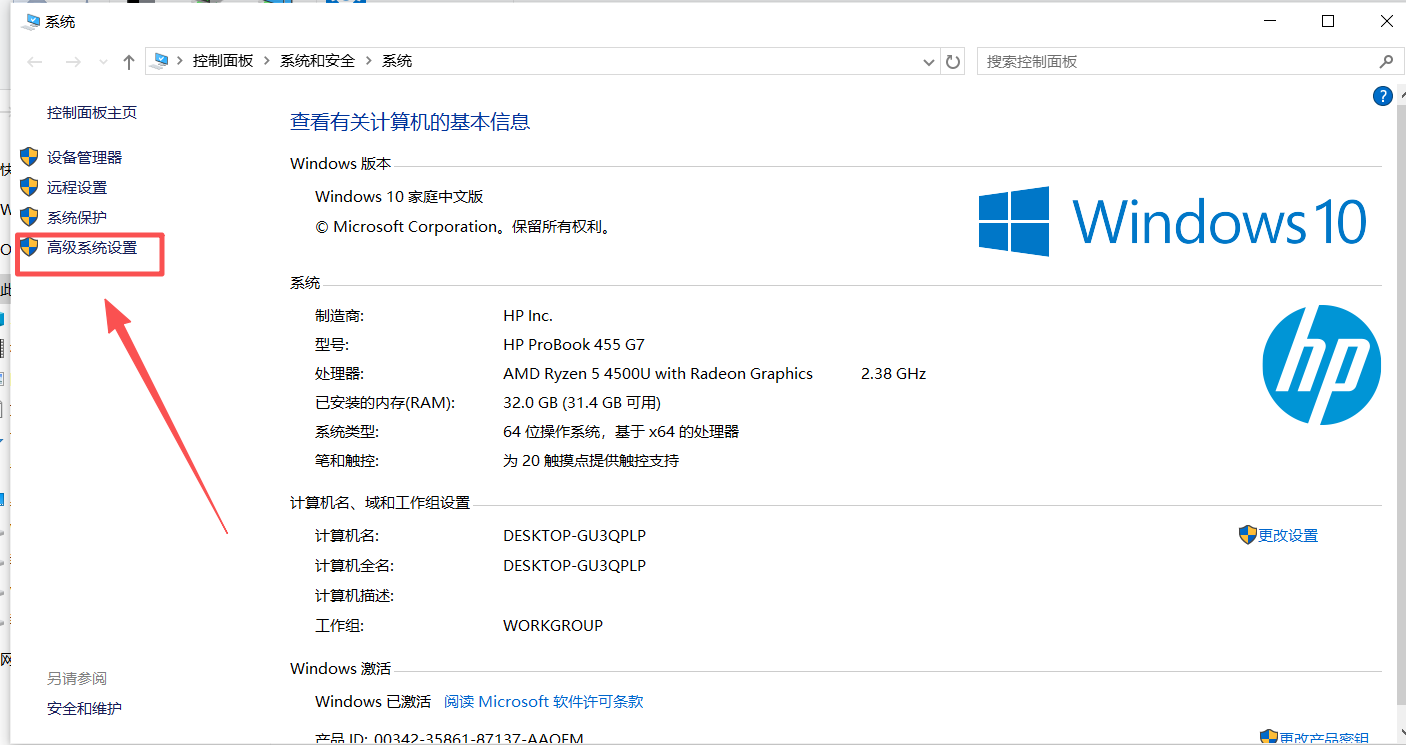Select the WORKGROUP value

(x=553, y=625)
